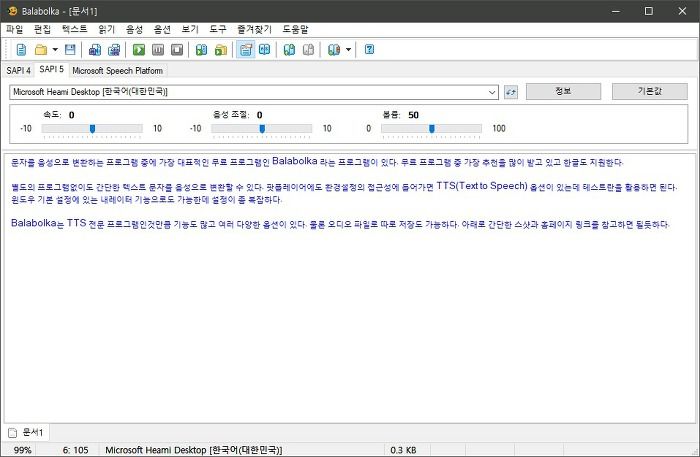The width and height of the screenshot is (700, 457).
Task: Open the 보기 menu
Action: point(190,29)
